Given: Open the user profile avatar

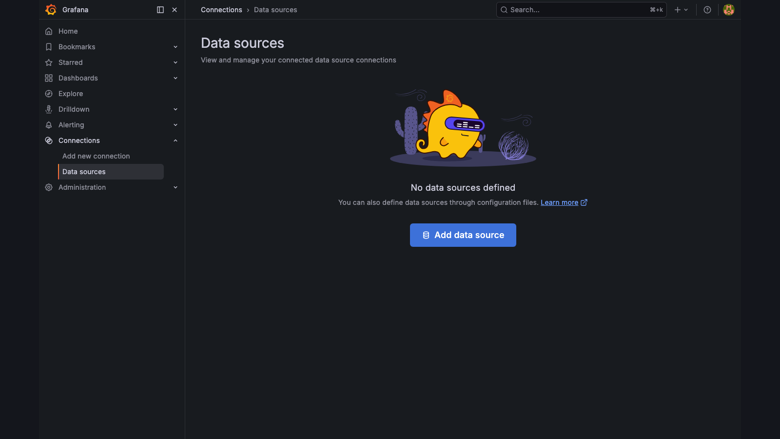Looking at the screenshot, I should 728,9.
